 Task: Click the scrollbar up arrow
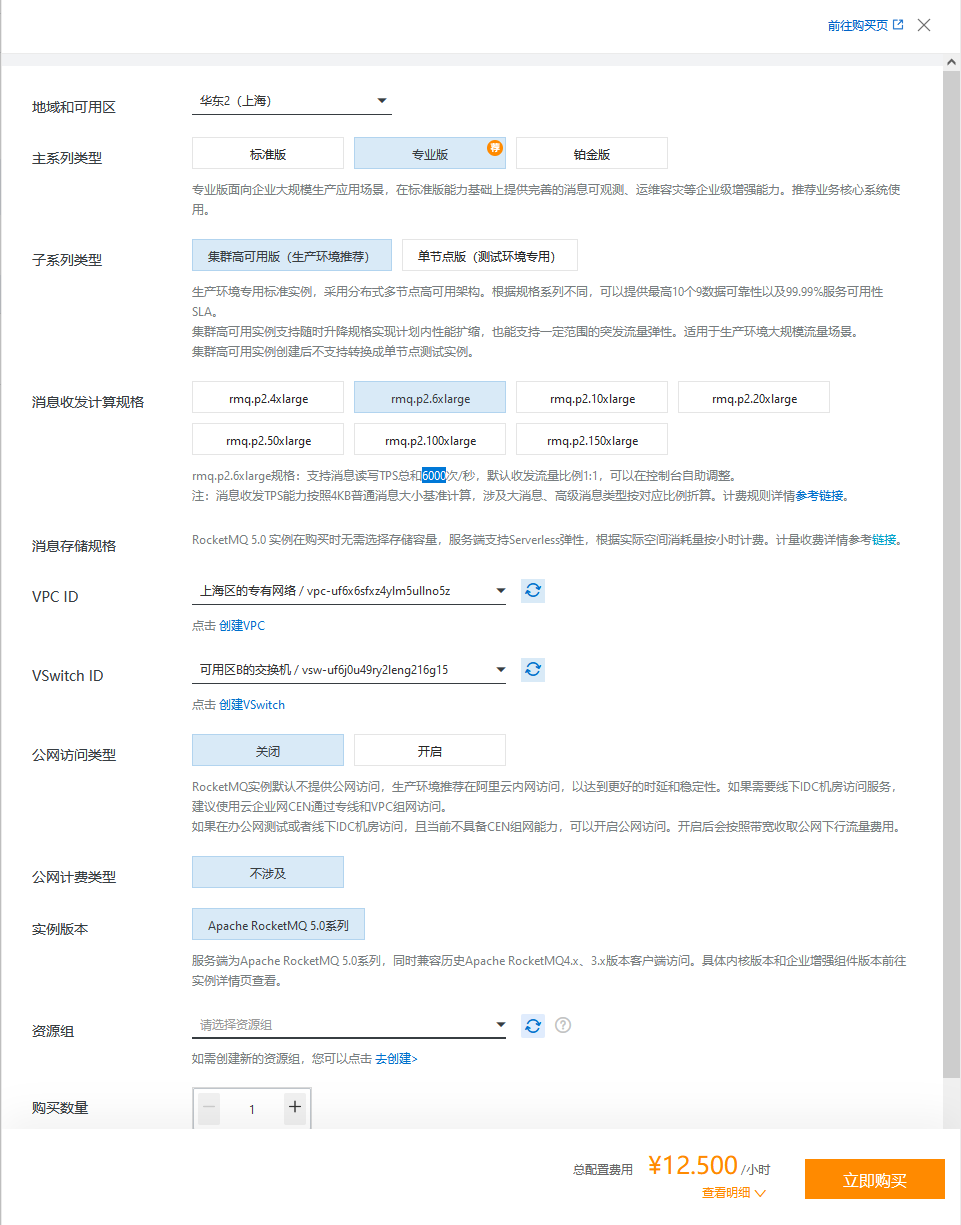[x=952, y=61]
